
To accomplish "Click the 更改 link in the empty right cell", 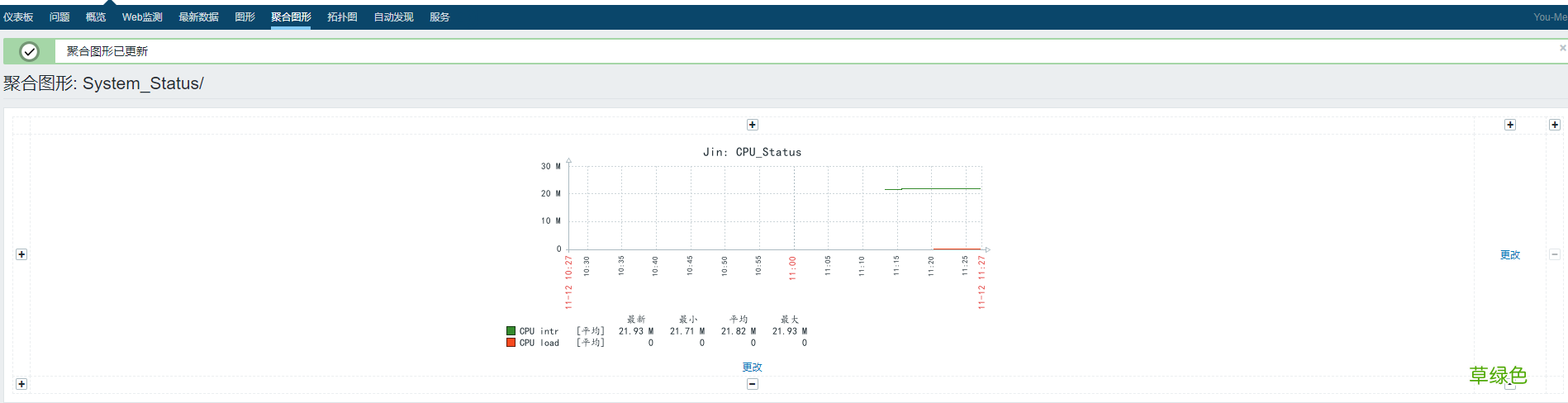I will [1509, 255].
